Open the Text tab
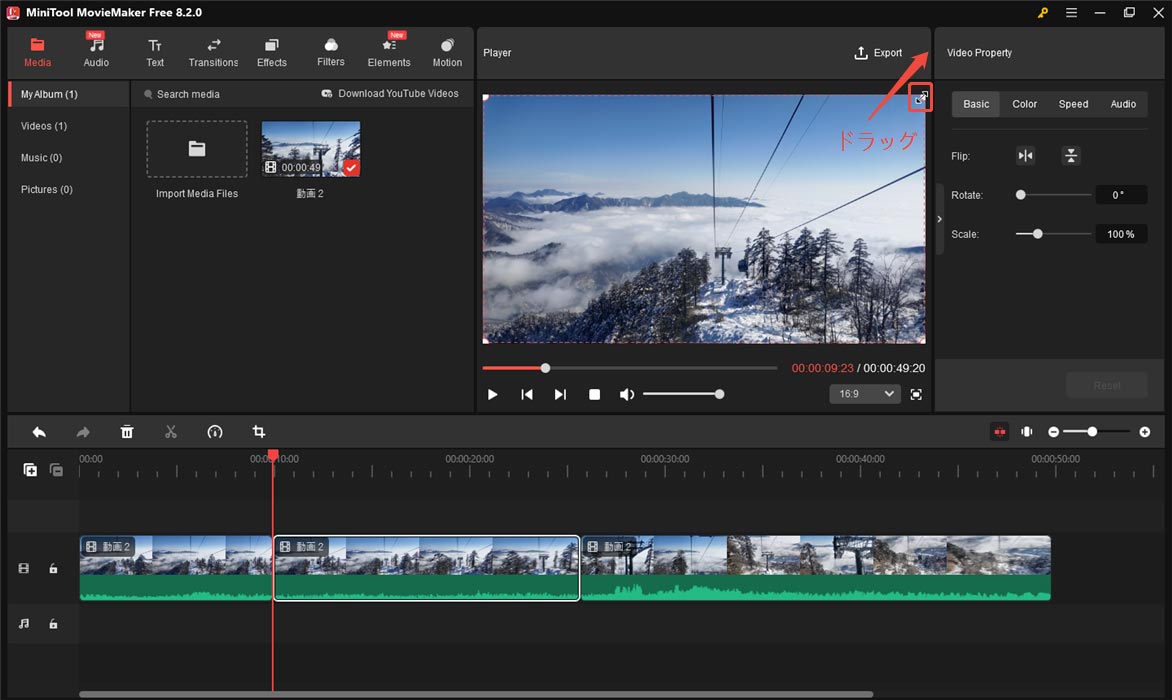The image size is (1172, 700). coord(155,53)
